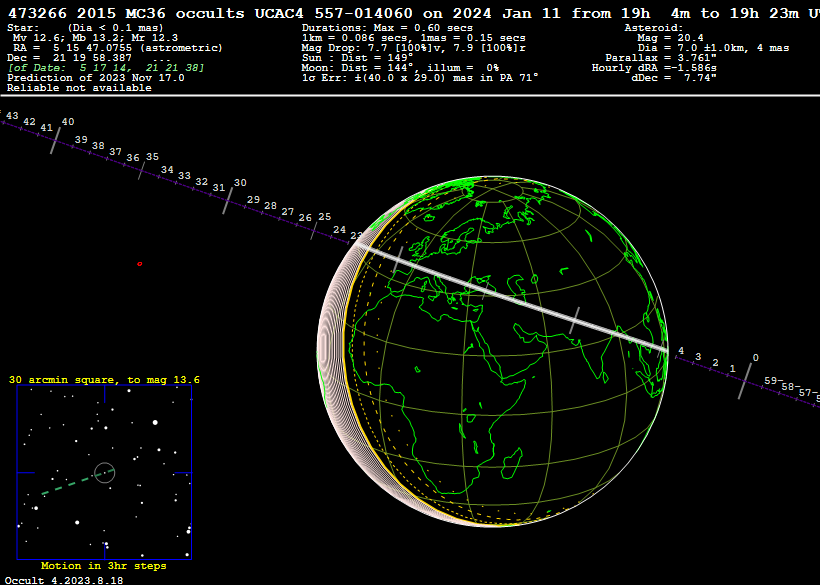The image size is (820, 585).
Task: Click the '1σ Err: ±(40.0 x 29.0) mas in PA 71°' line
Action: tap(420, 77)
